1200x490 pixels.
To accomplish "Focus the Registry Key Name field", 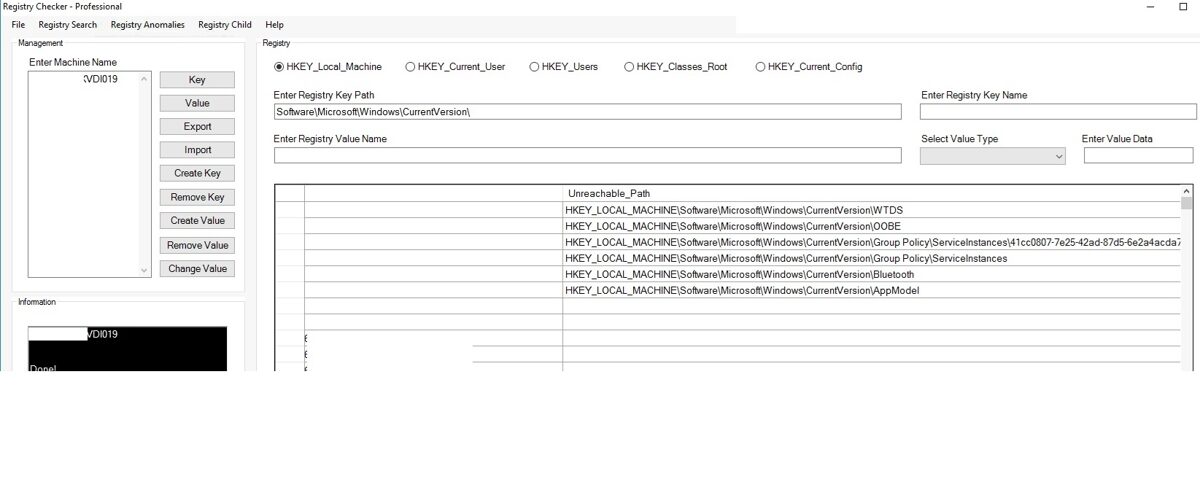I will (1058, 112).
